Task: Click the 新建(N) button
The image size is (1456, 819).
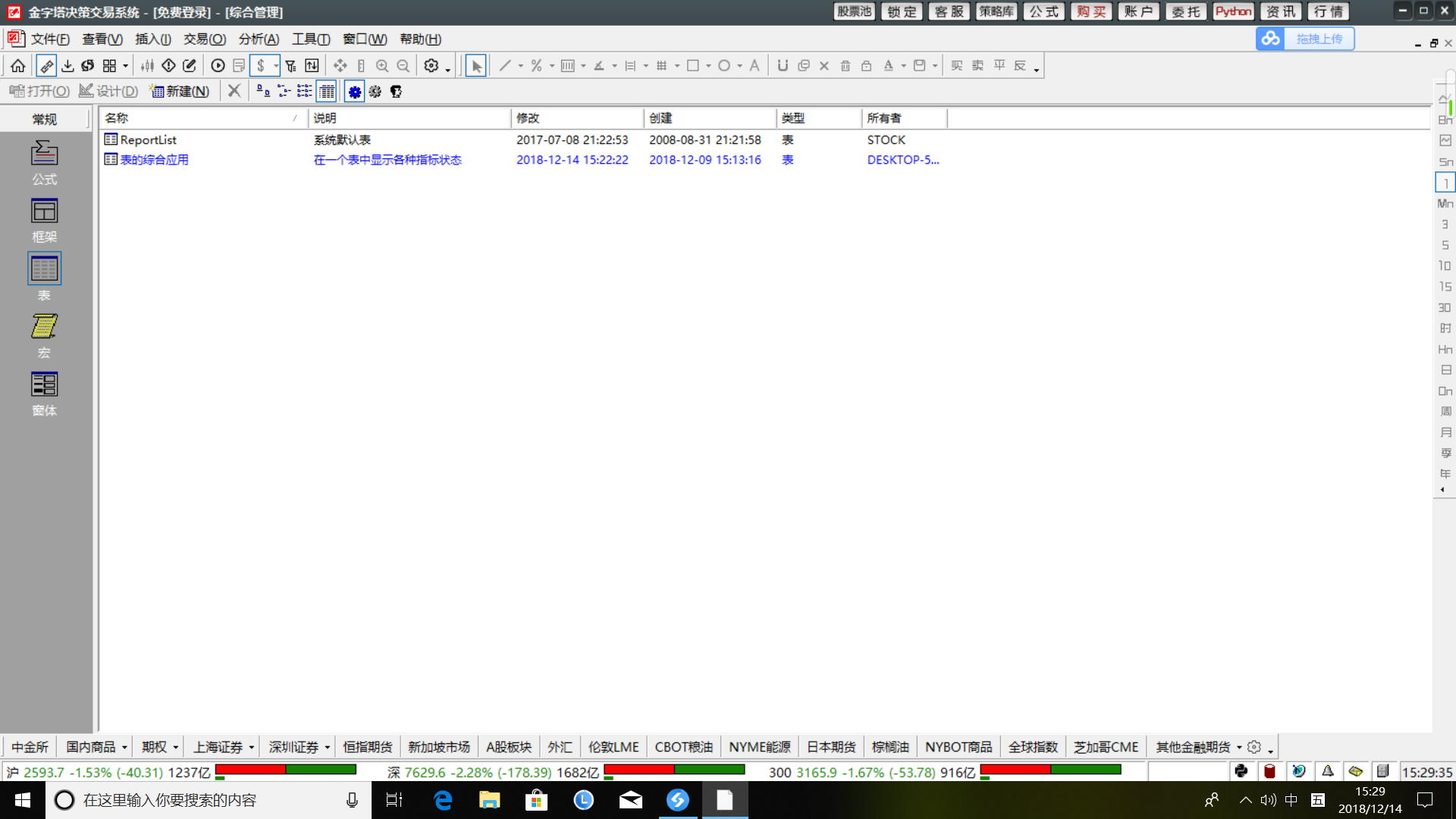Action: coord(180,92)
